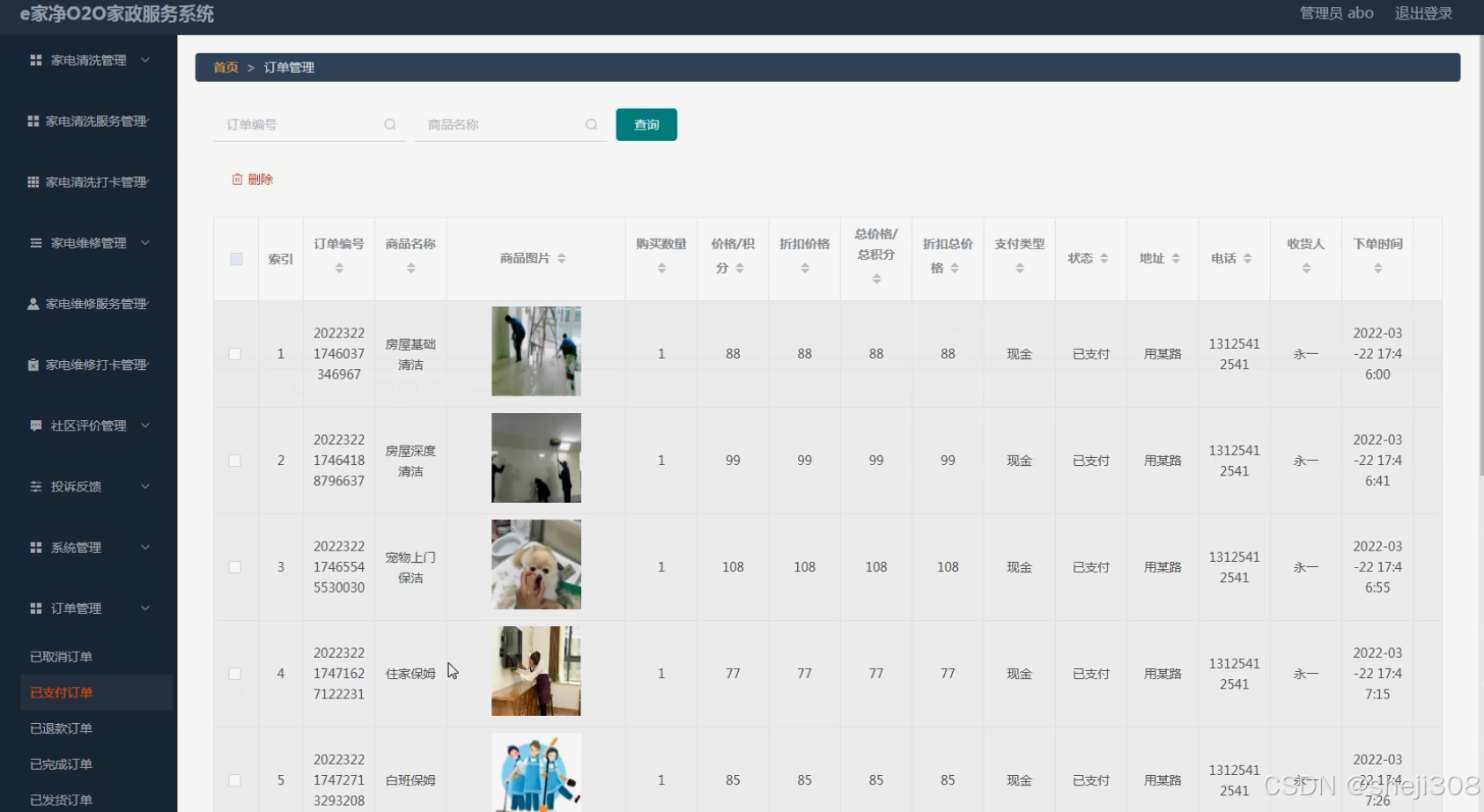Viewport: 1484px width, 812px height.
Task: Click the 查询 search button
Action: [x=646, y=124]
